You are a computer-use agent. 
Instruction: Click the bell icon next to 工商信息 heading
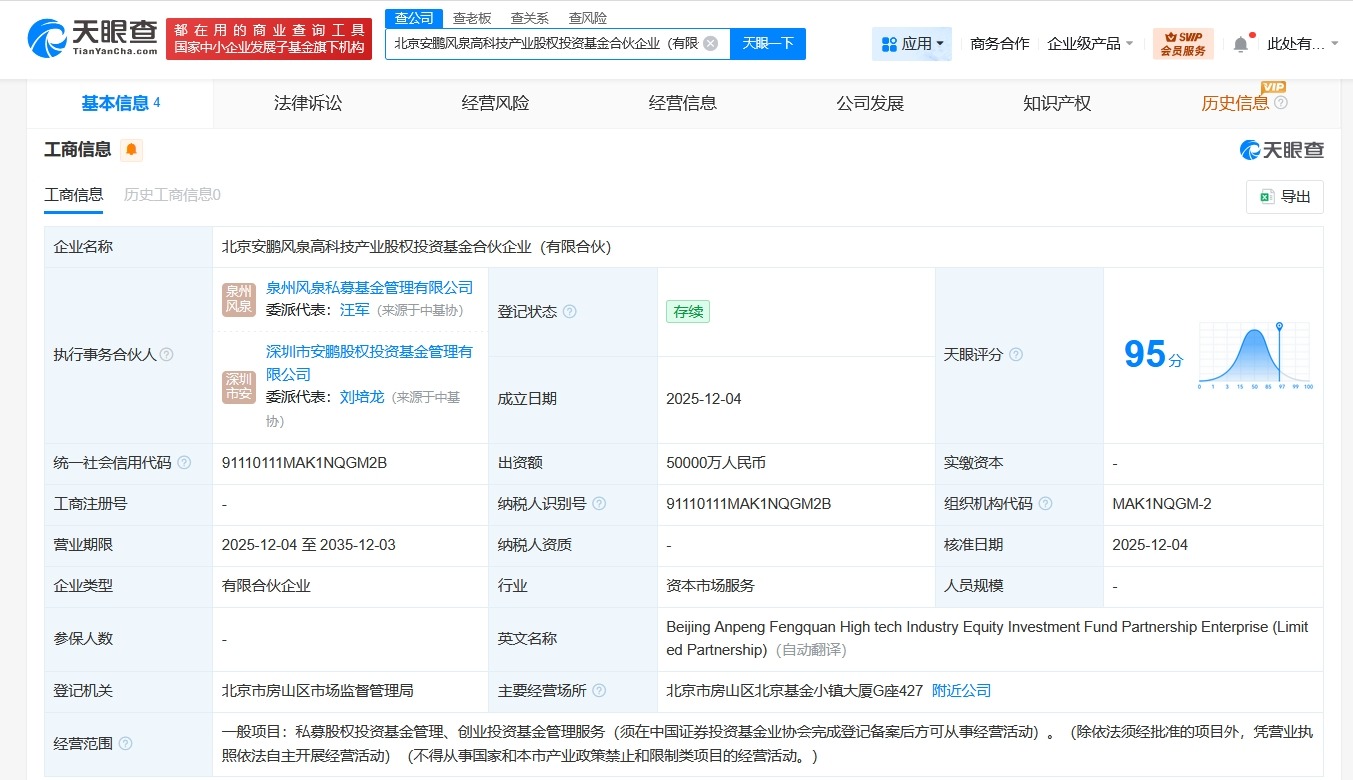[x=129, y=150]
